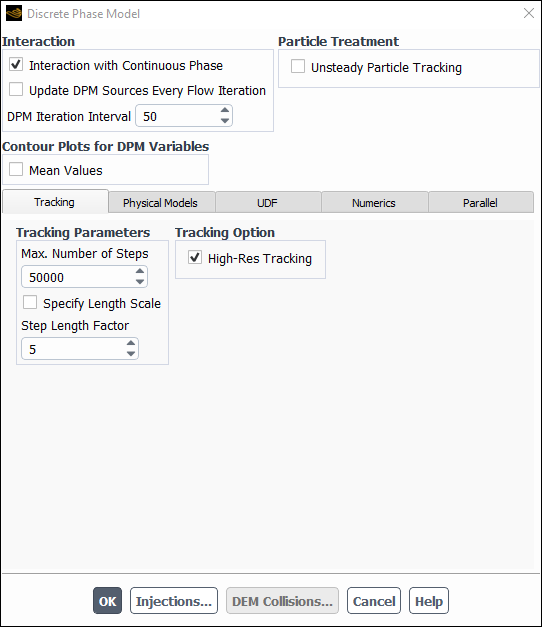Lower the Step Length Factor with down arrow

(131, 353)
